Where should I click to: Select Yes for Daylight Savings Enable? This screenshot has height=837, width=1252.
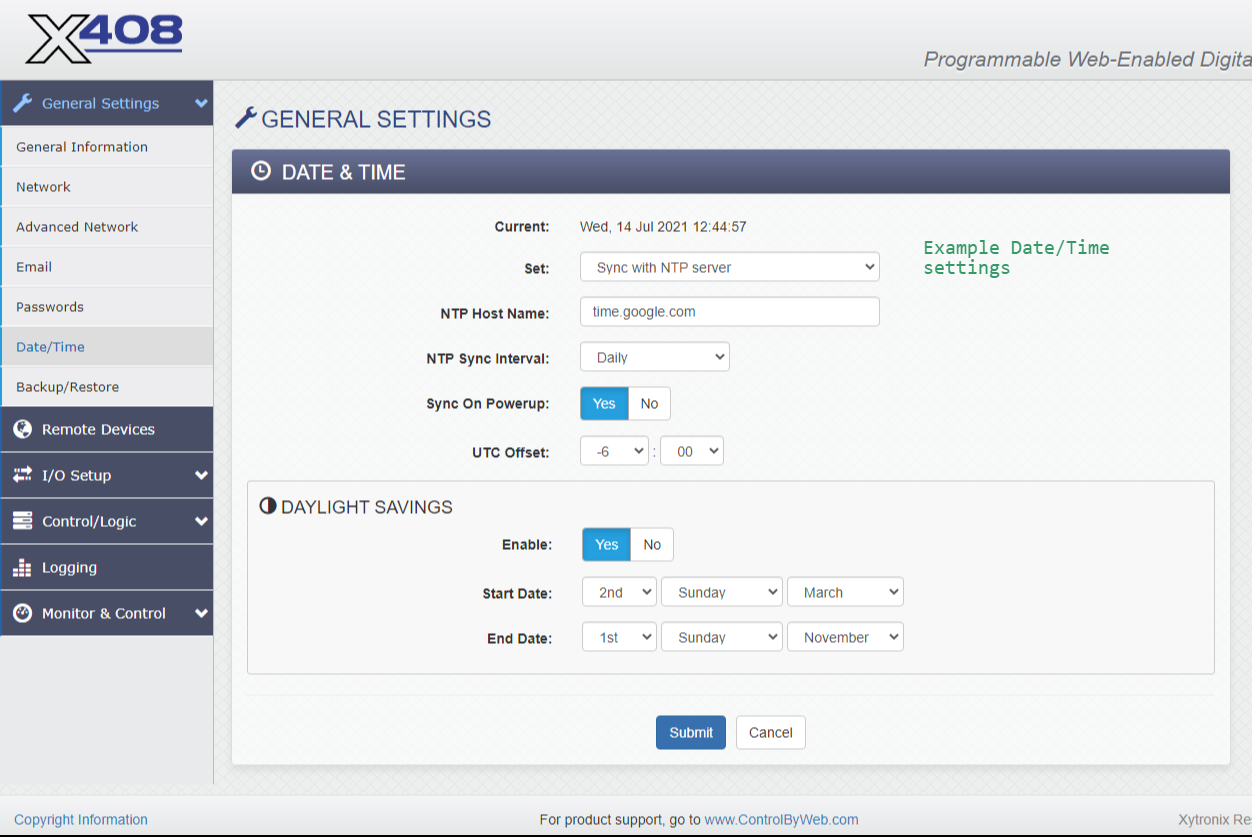point(606,545)
